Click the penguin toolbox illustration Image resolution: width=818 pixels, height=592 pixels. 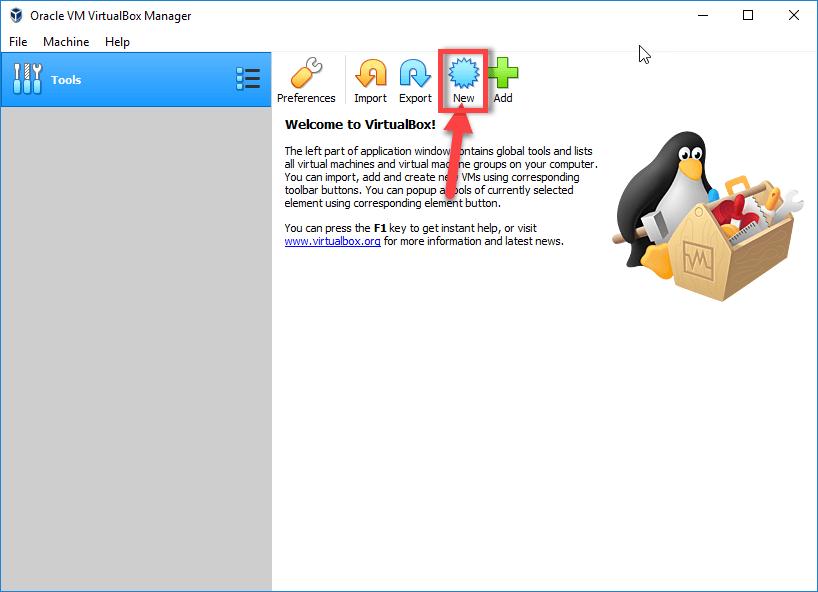point(705,215)
